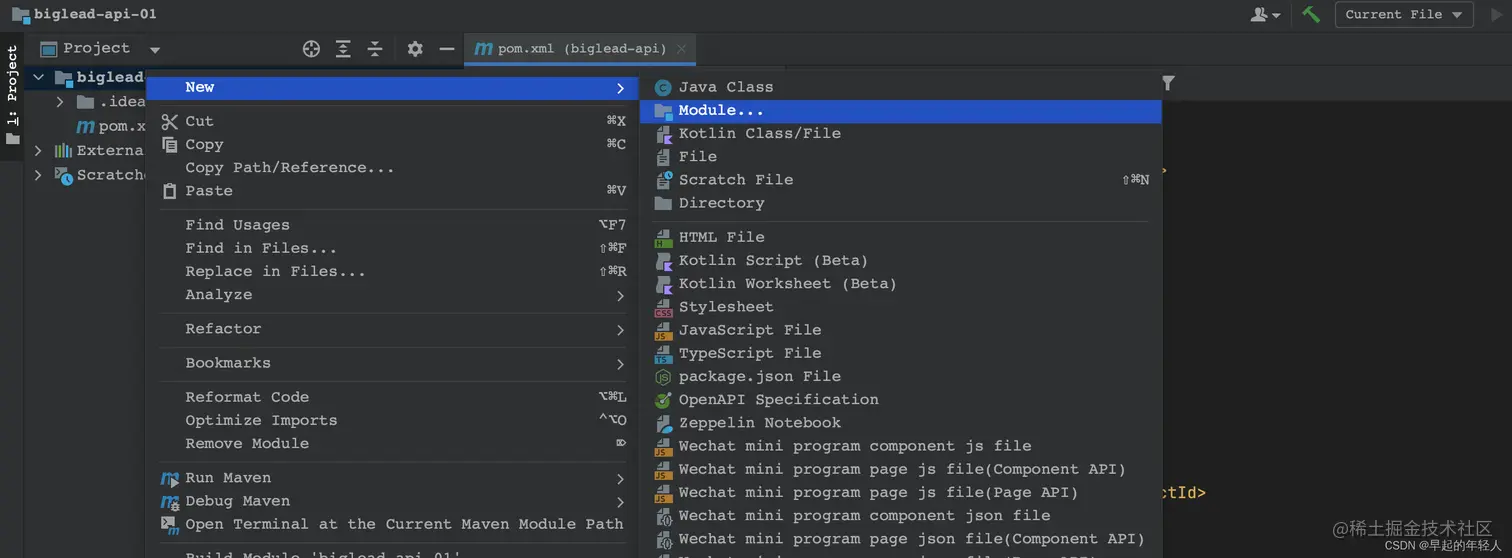The image size is (1512, 558).
Task: Create a new HTML File
Action: pos(901,237)
